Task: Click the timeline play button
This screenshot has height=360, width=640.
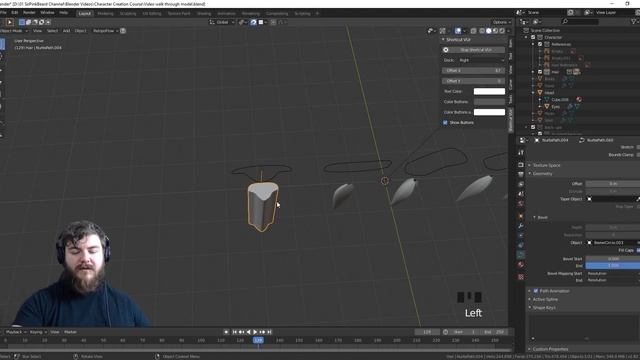Action: tap(255, 332)
